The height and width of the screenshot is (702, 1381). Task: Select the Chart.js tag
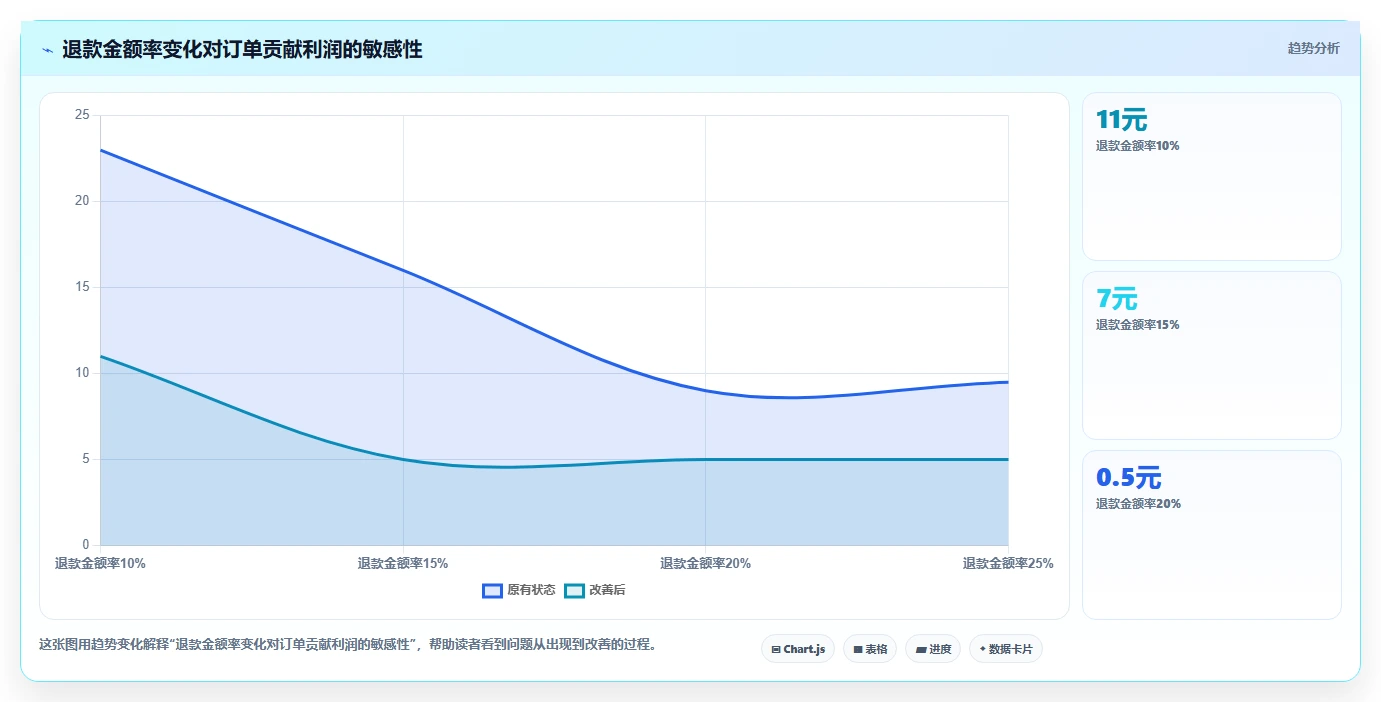[x=798, y=649]
